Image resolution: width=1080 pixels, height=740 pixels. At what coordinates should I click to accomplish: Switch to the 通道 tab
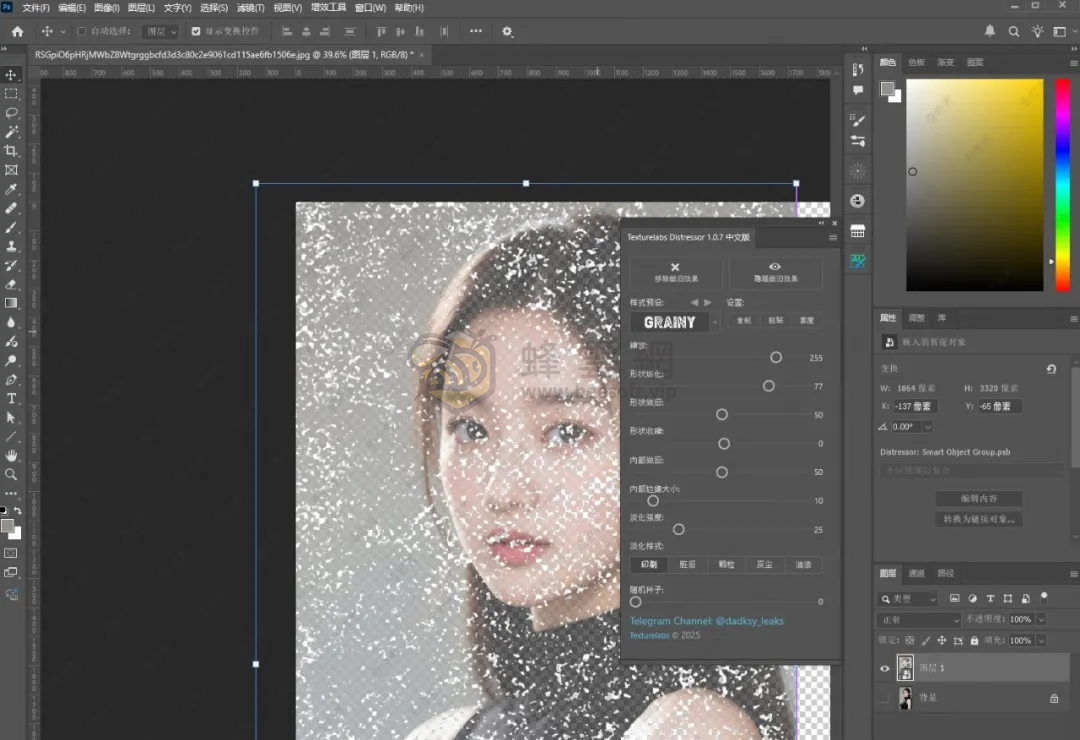[916, 573]
